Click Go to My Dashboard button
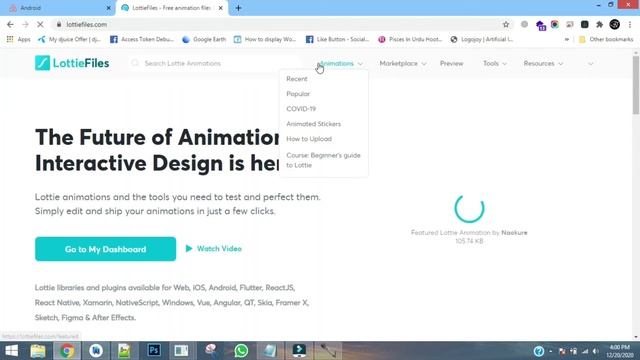This screenshot has width=640, height=360. [105, 249]
